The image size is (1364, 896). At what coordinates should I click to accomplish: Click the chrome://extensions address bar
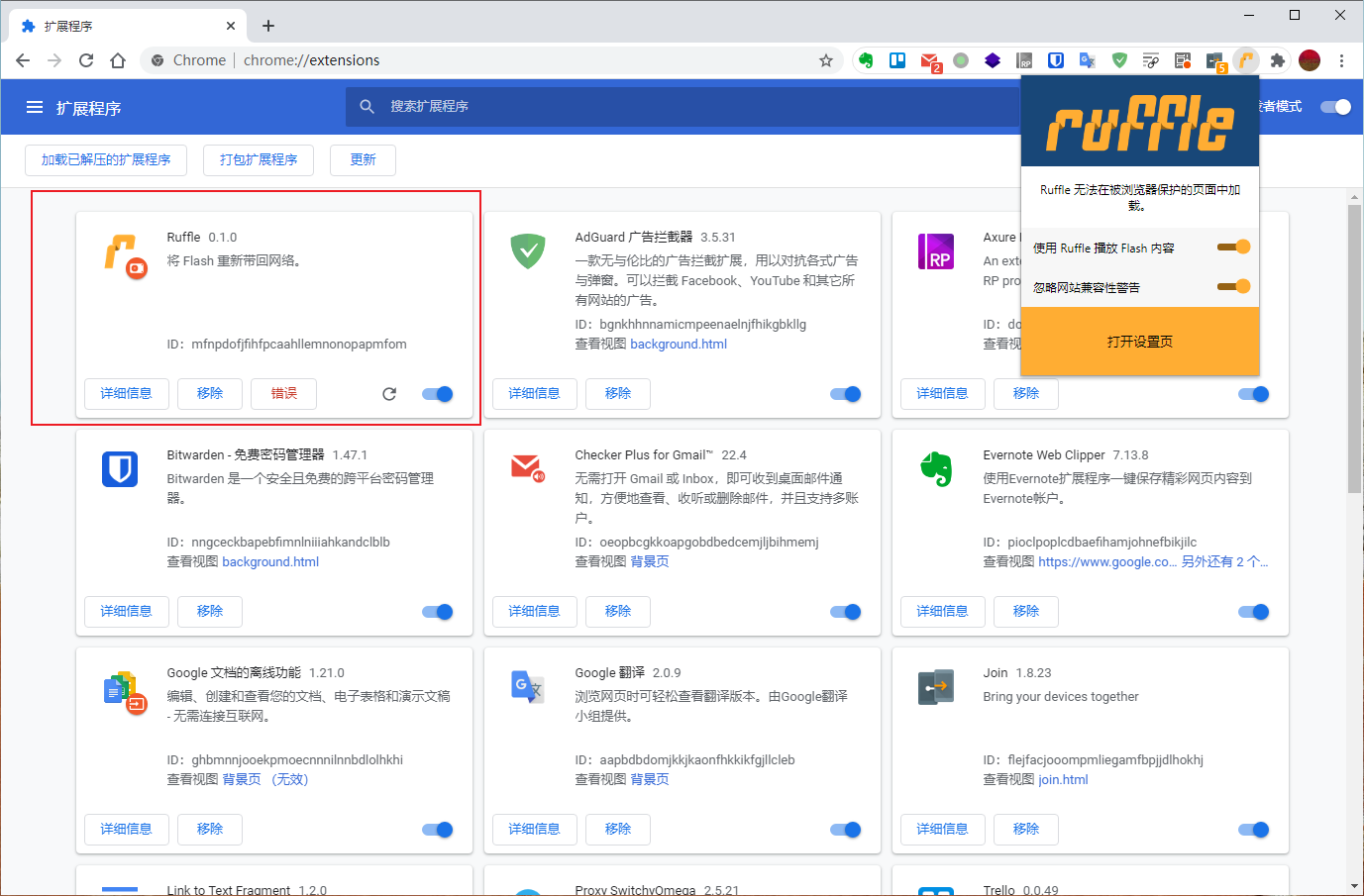point(490,60)
